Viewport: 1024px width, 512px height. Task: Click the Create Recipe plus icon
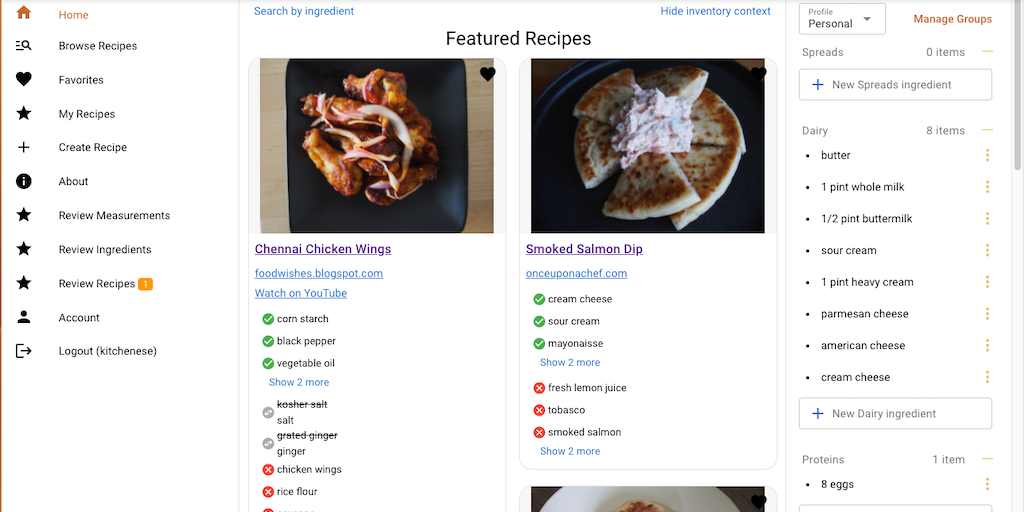24,147
